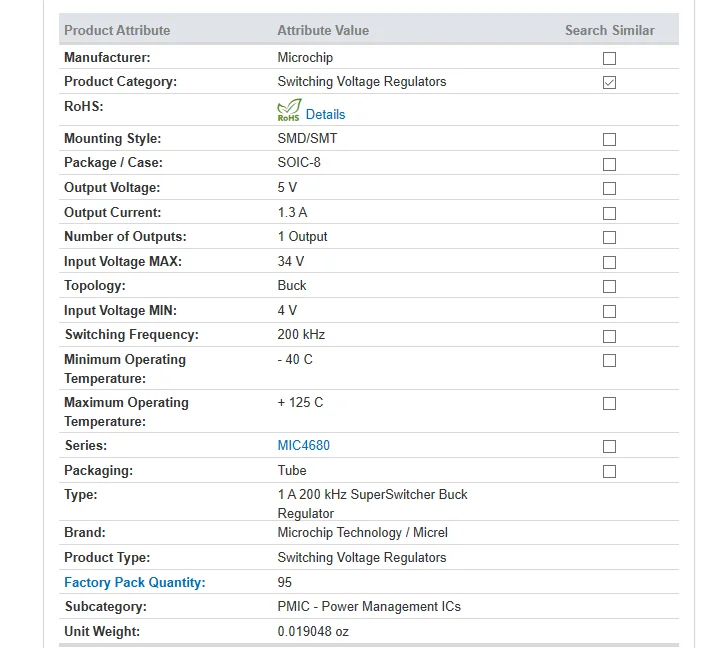Select the Input Voltage MIN checkbox
This screenshot has height=648, width=715.
(609, 311)
